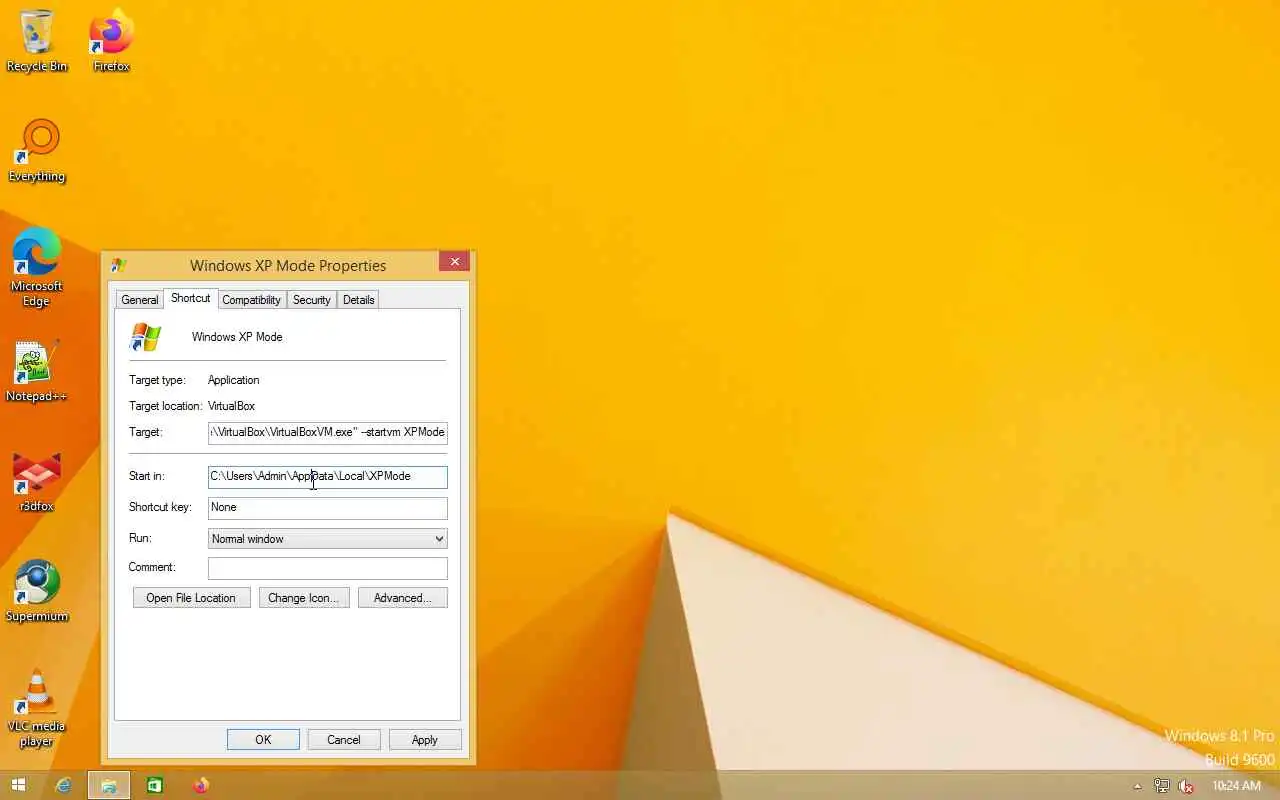Click the Windows XP logo in the dialog
This screenshot has height=800, width=1280.
(x=146, y=337)
